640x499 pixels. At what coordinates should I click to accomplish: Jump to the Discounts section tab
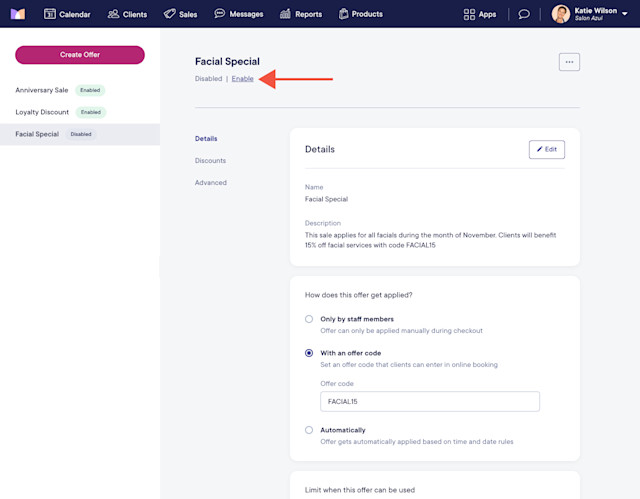coord(210,161)
